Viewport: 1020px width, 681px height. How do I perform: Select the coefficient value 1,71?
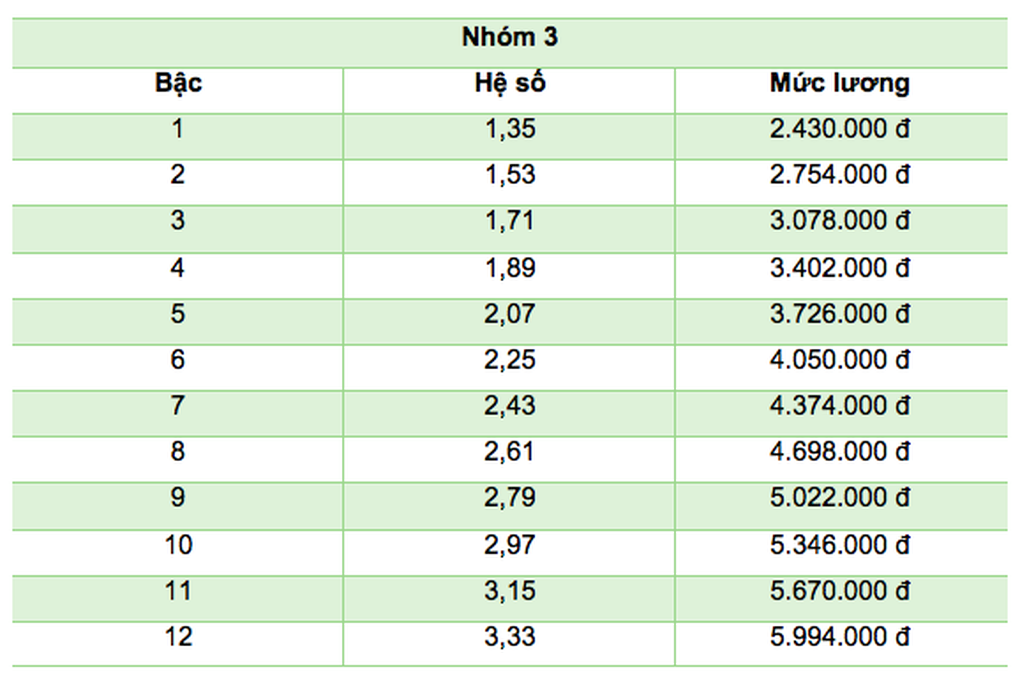(510, 221)
